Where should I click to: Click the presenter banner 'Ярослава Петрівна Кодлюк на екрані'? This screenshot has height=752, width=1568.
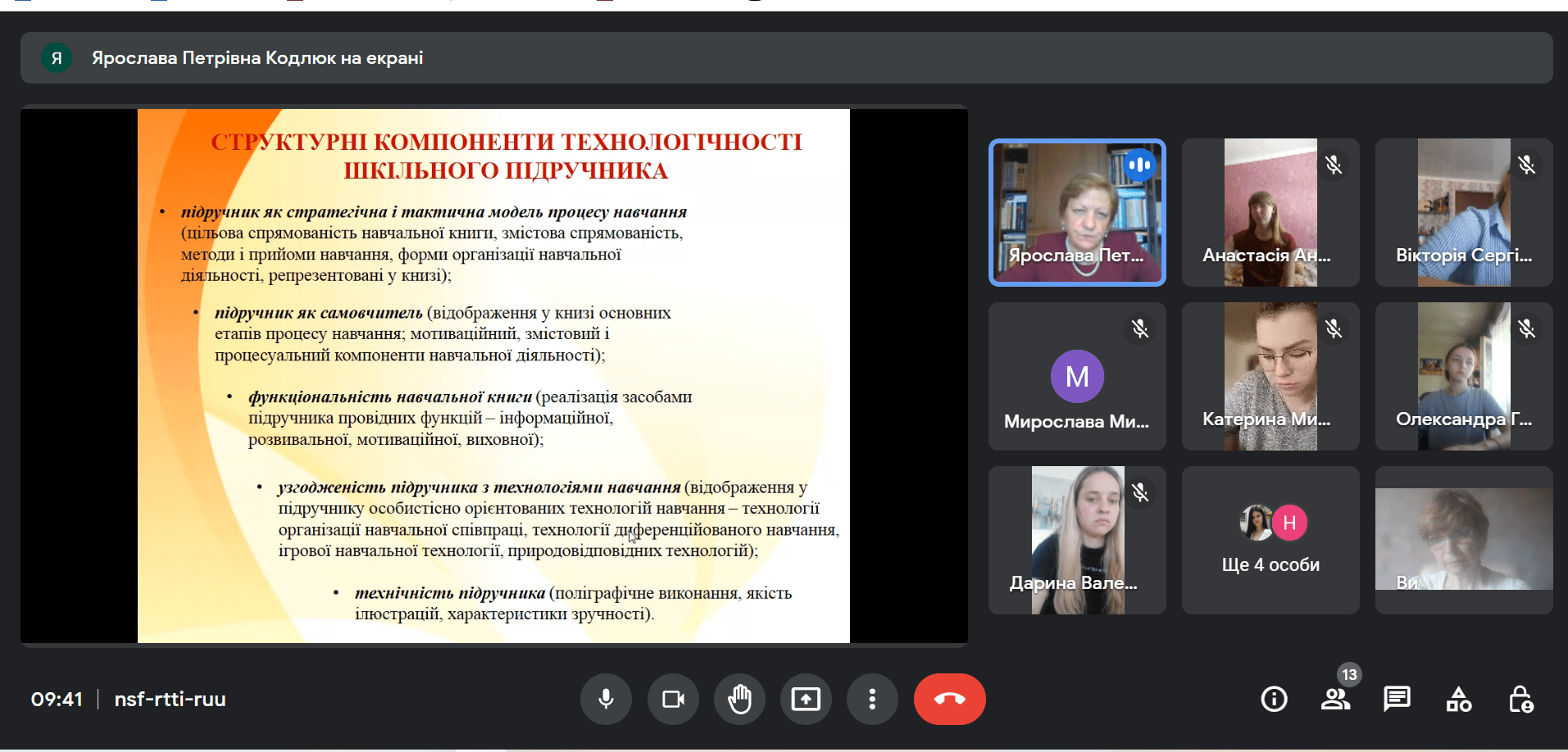point(257,58)
